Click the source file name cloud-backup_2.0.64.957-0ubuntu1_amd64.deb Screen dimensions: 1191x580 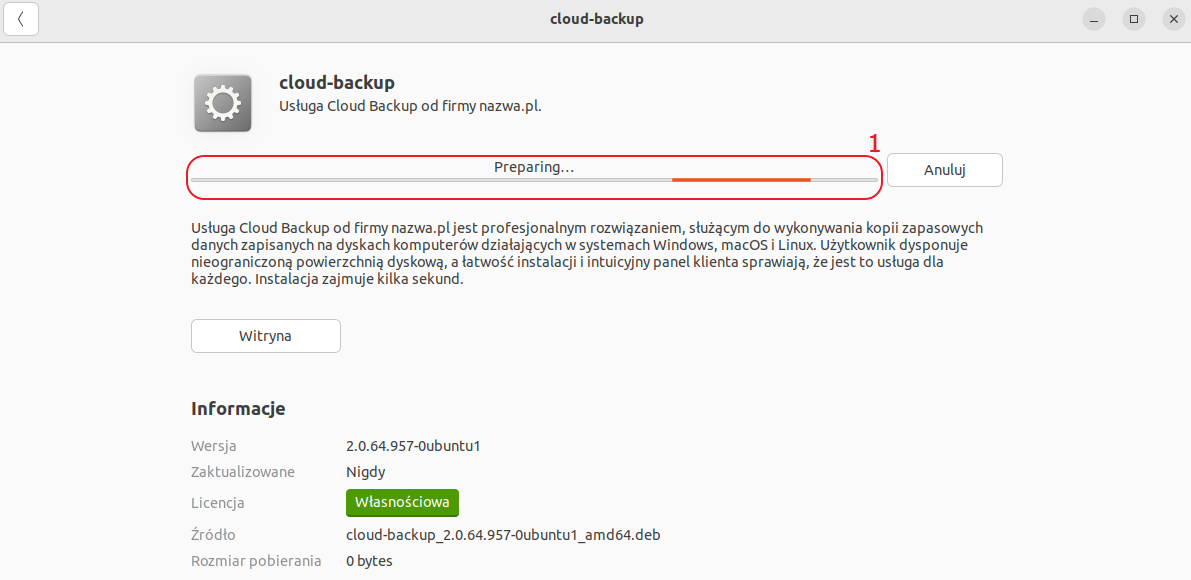(x=504, y=535)
